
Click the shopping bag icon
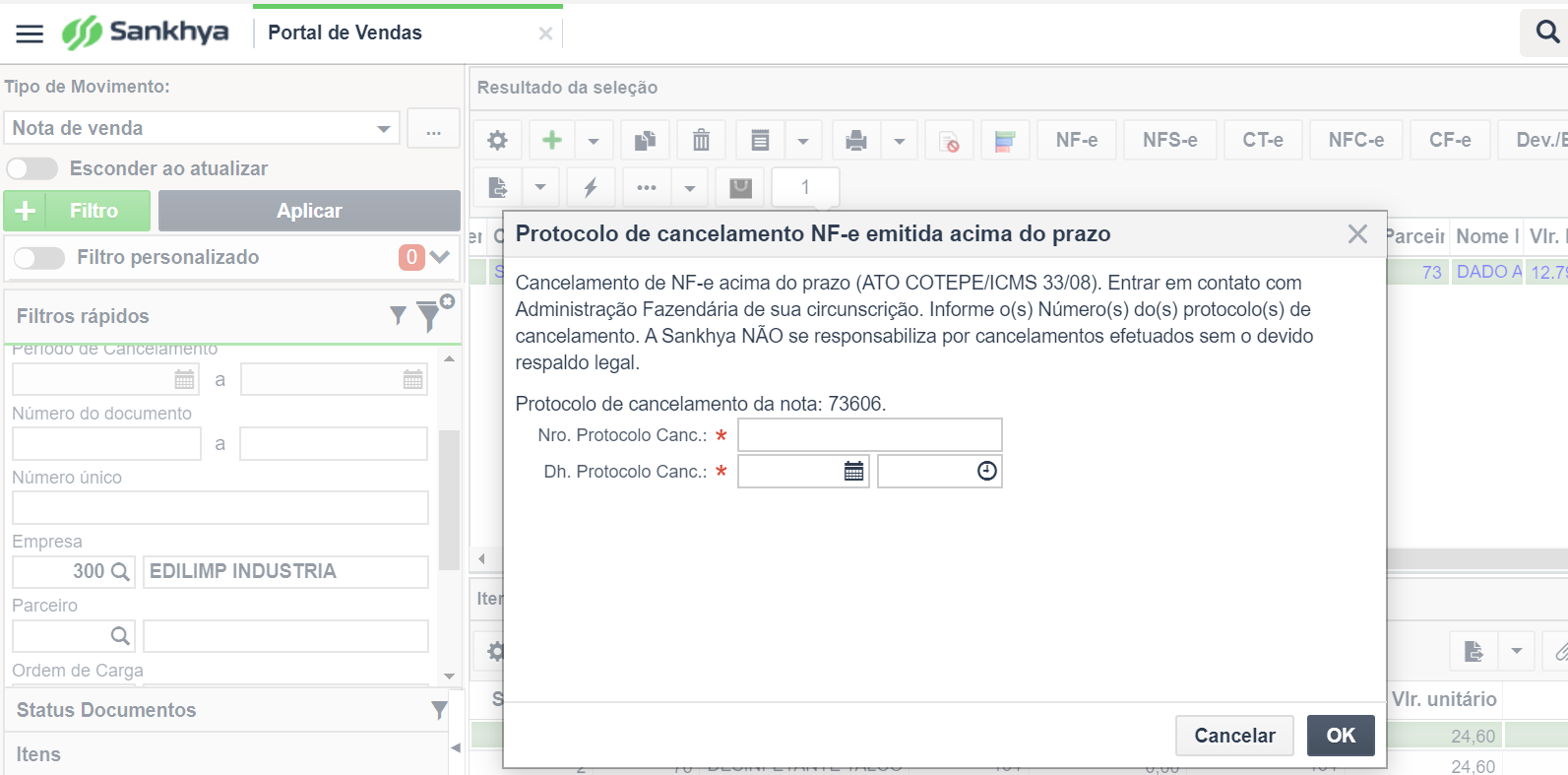(740, 187)
